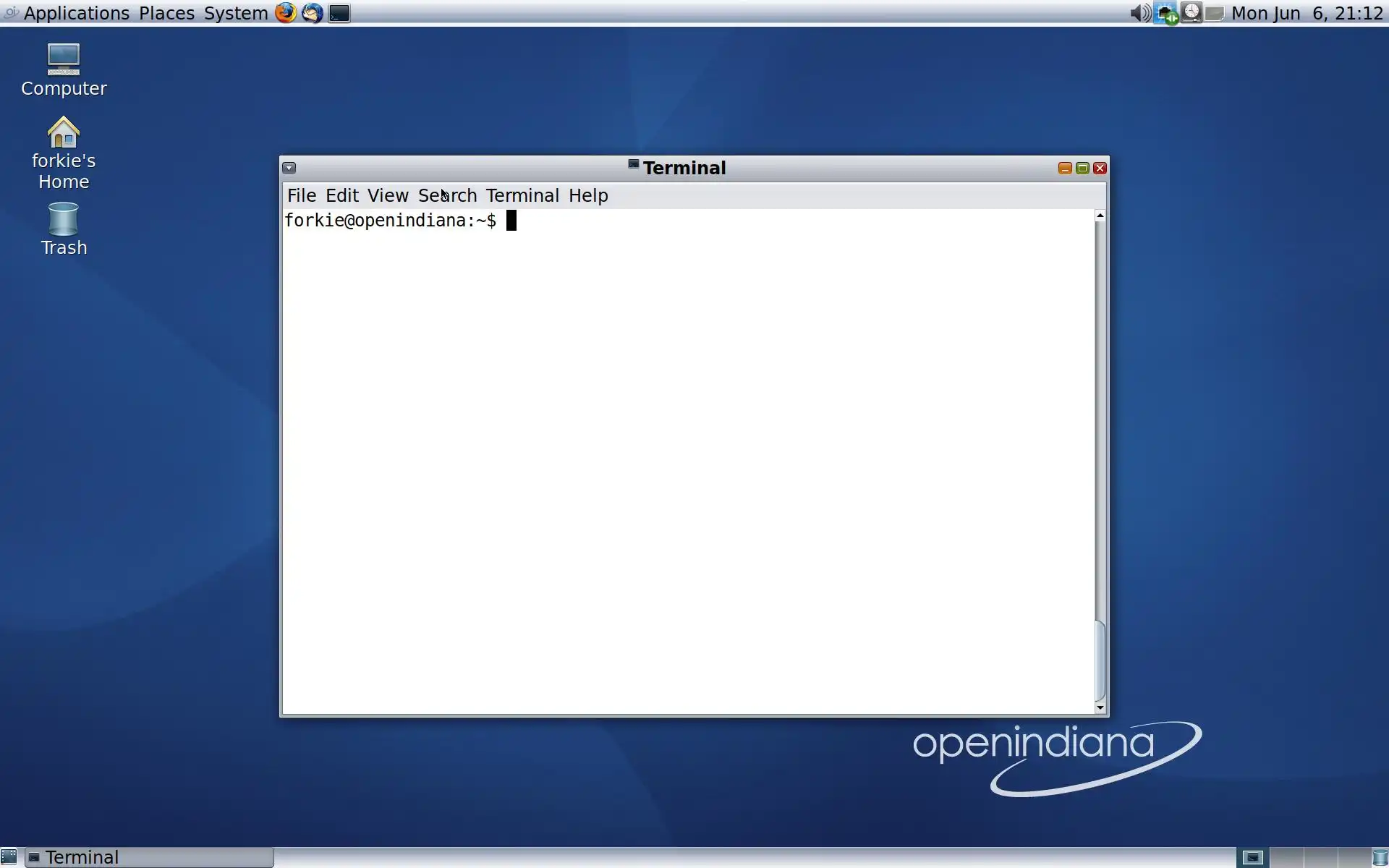Open the Computer desktop icon

[x=64, y=61]
